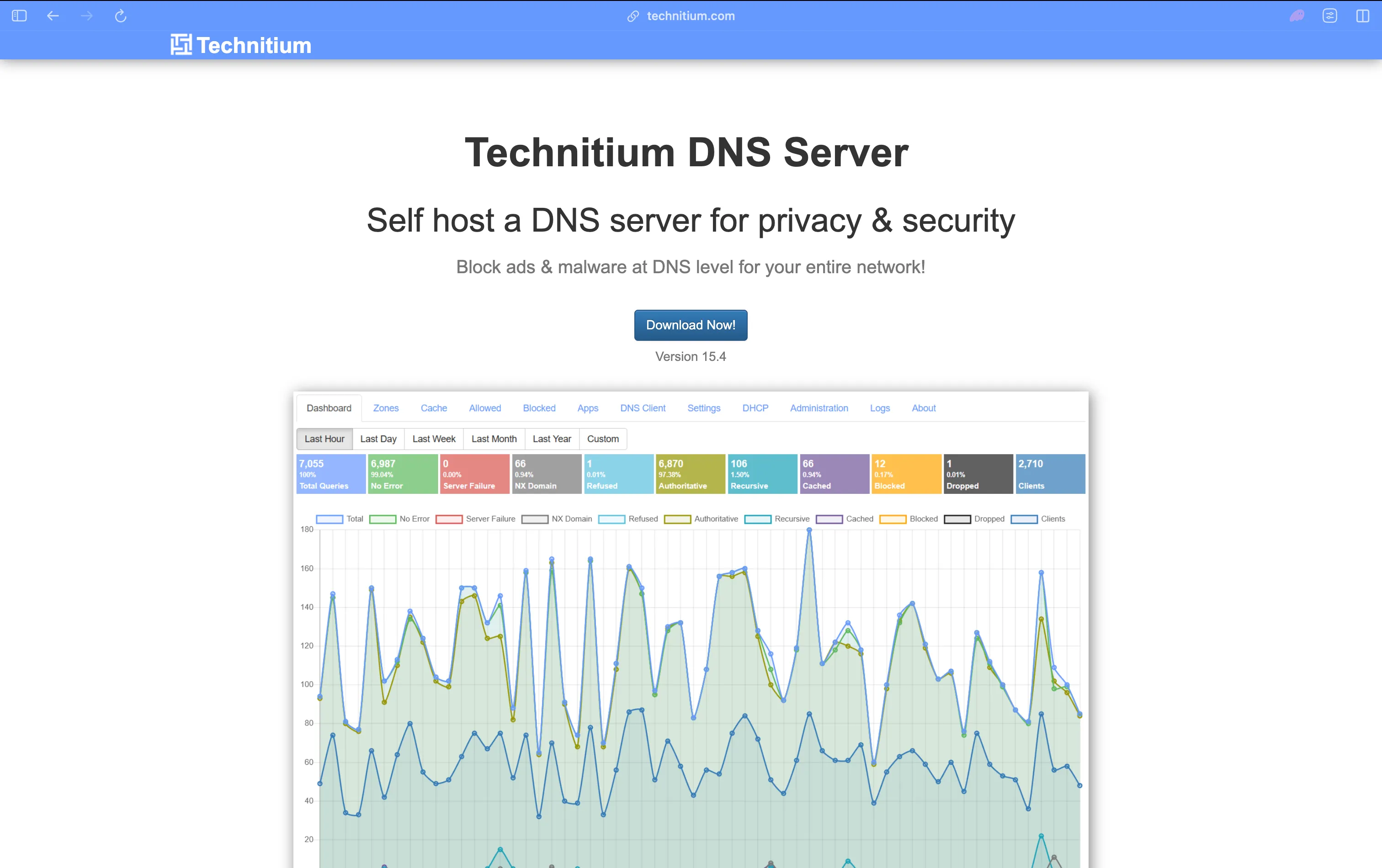The width and height of the screenshot is (1382, 868).
Task: Click the Technitium DNS Server heading
Action: click(686, 153)
